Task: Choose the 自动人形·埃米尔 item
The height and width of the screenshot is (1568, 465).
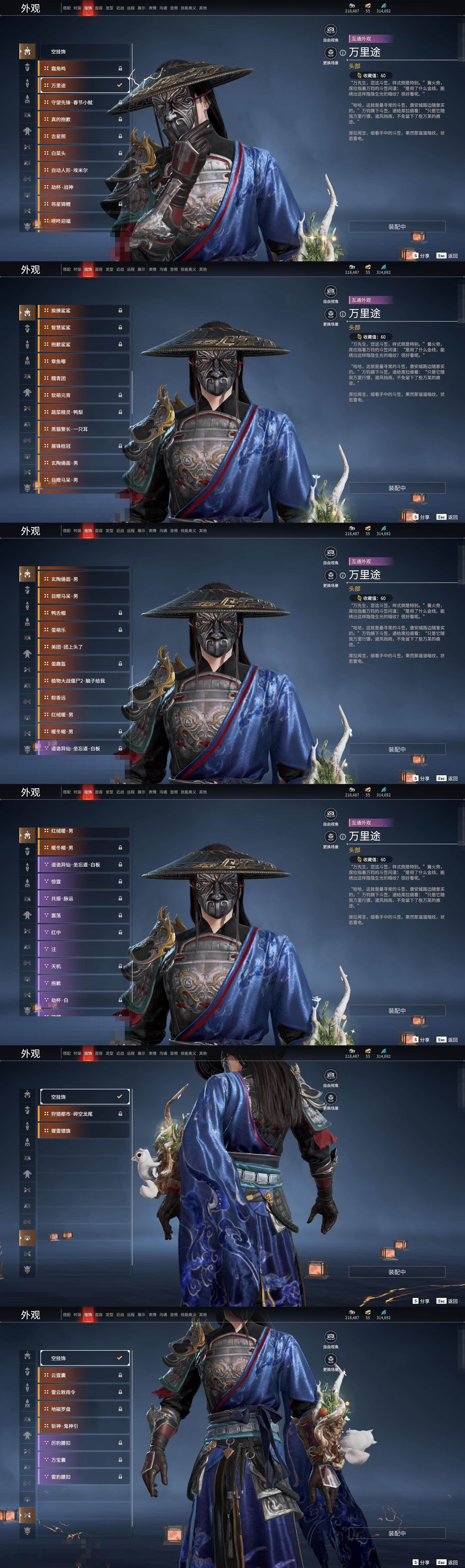Action: coord(84,170)
